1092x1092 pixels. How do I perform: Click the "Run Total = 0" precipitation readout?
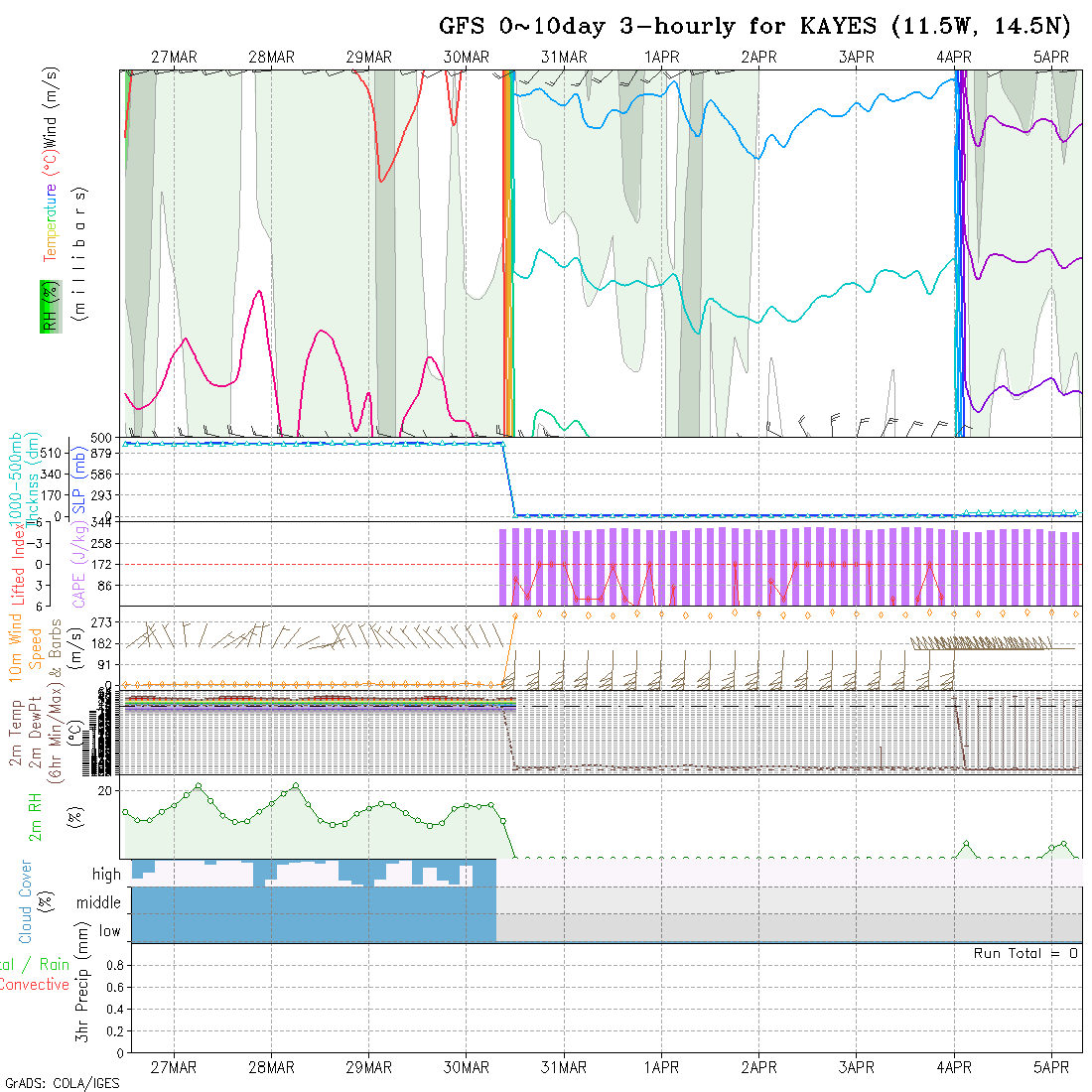tap(1025, 953)
